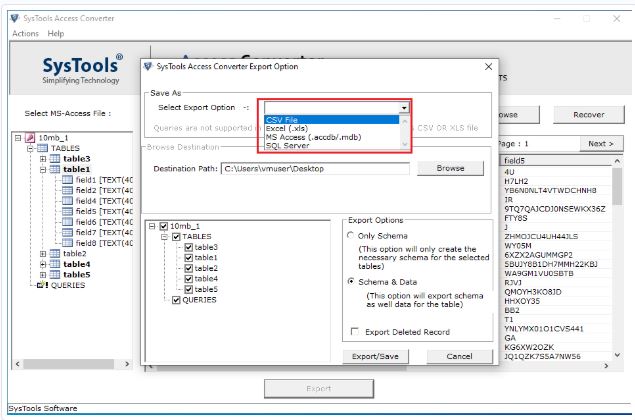Viewport: 635px width, 420px height.
Task: Choose CSV File from export options list
Action: (332, 119)
